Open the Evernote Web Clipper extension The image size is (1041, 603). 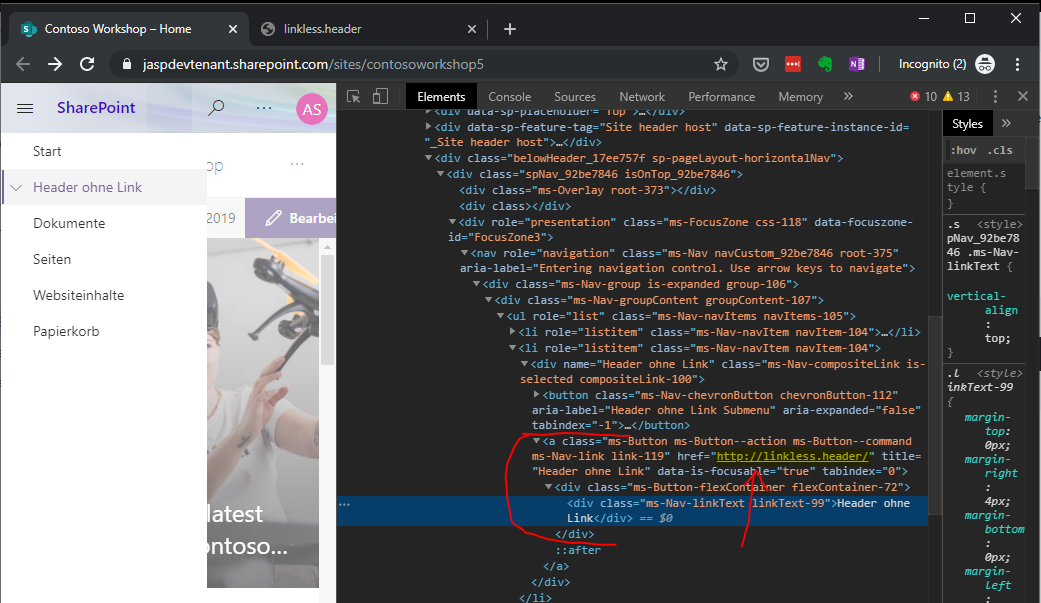(x=824, y=63)
